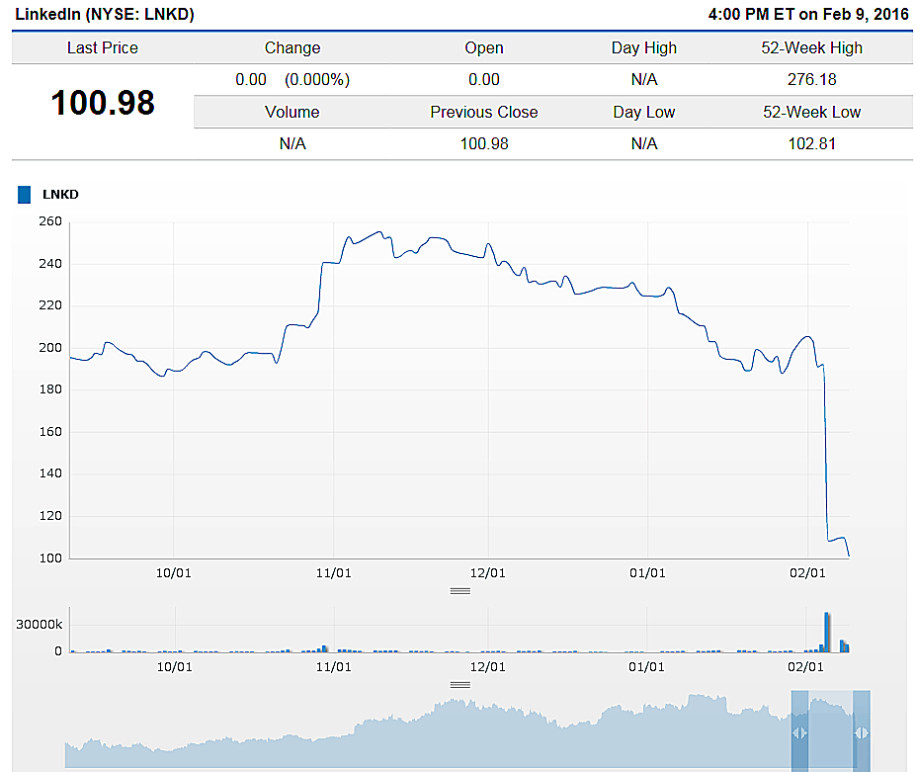Click the 11/01 date under the price chart
The image size is (915, 772).
[x=334, y=573]
